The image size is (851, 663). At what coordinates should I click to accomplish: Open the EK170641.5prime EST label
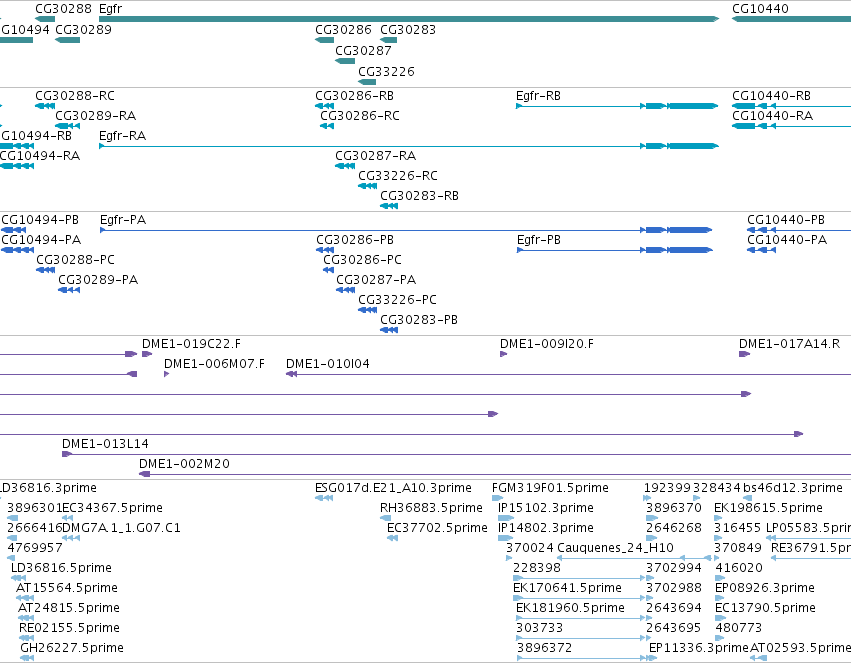click(x=567, y=589)
